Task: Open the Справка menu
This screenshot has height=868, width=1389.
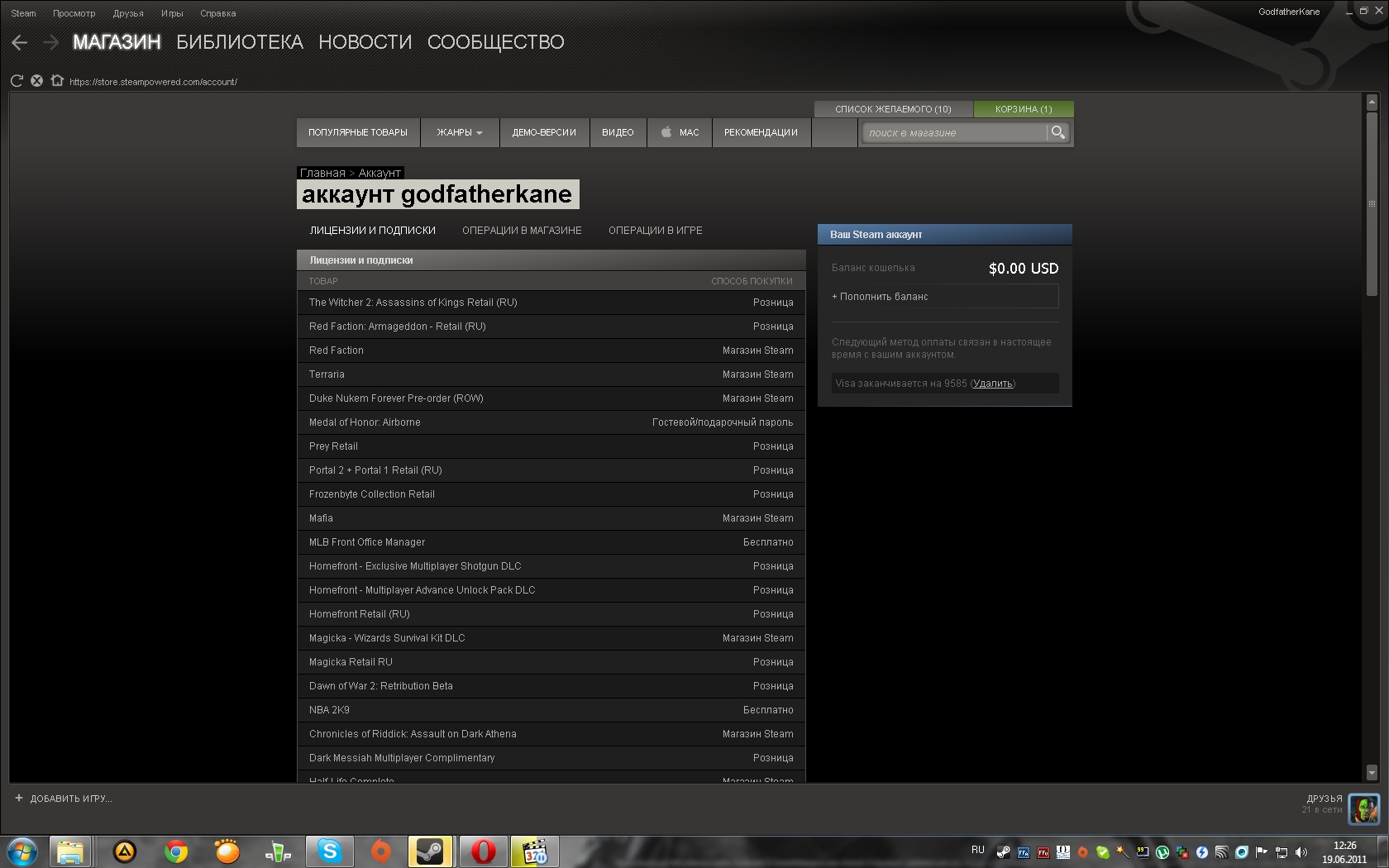Action: pyautogui.click(x=218, y=13)
